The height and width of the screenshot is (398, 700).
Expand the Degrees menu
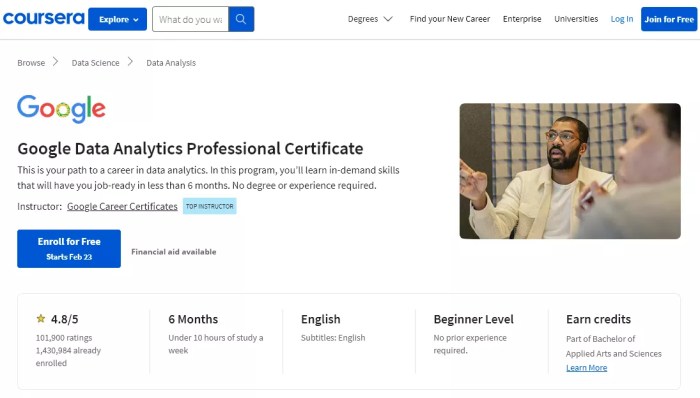point(370,19)
